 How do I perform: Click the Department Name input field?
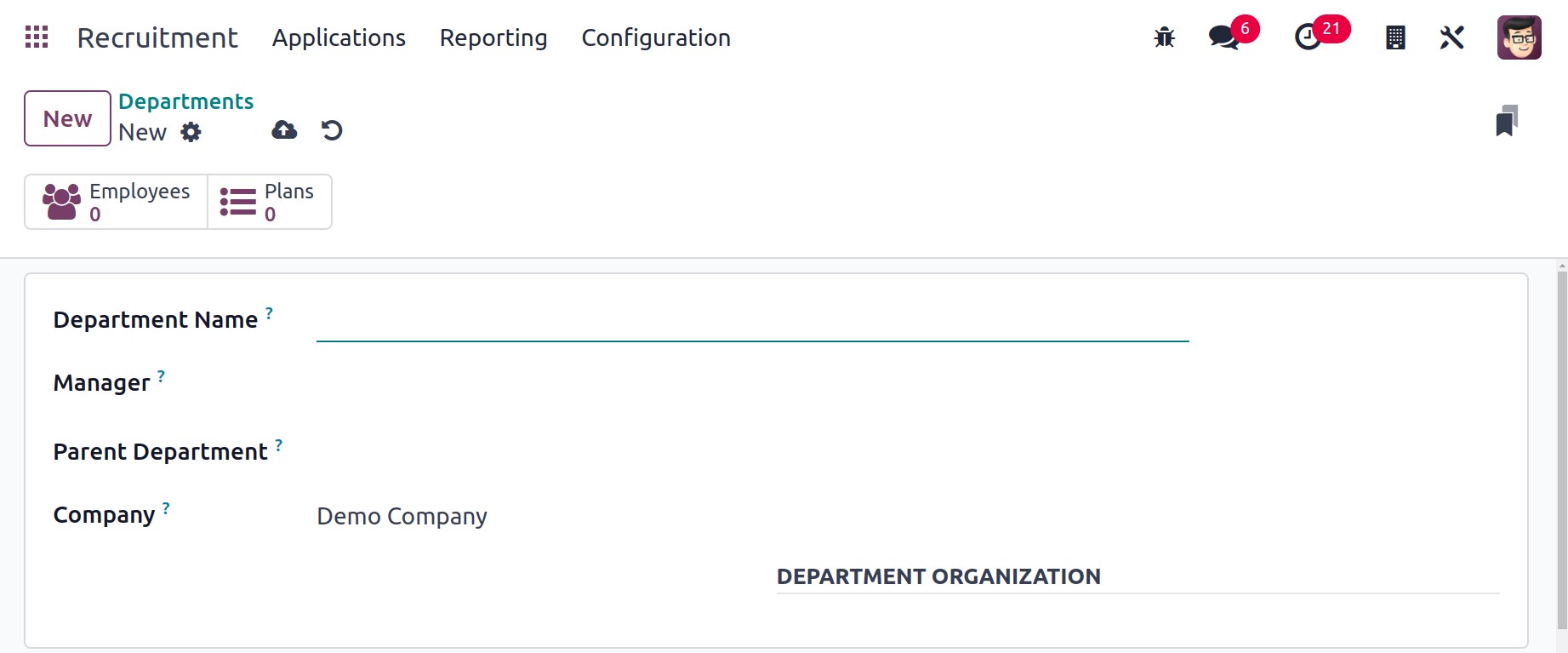click(753, 321)
